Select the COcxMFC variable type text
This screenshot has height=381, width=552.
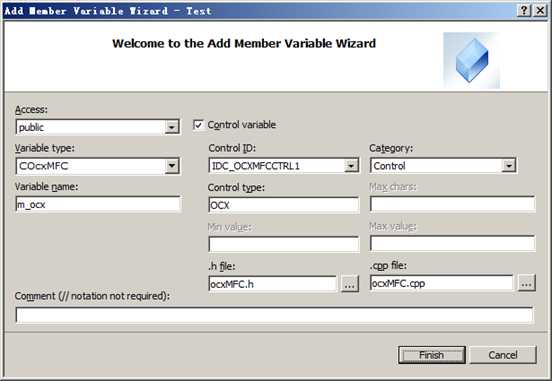[44, 166]
